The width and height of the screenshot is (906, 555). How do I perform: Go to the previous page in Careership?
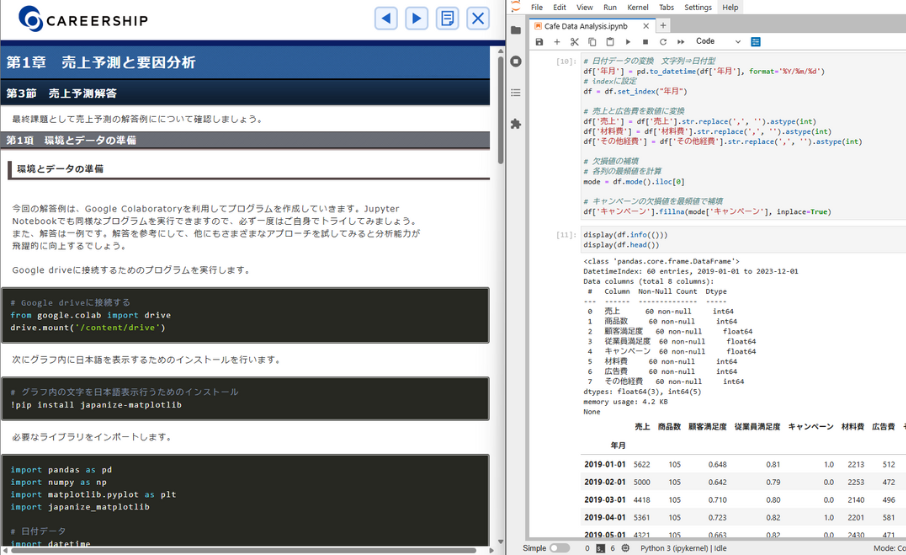click(x=386, y=18)
